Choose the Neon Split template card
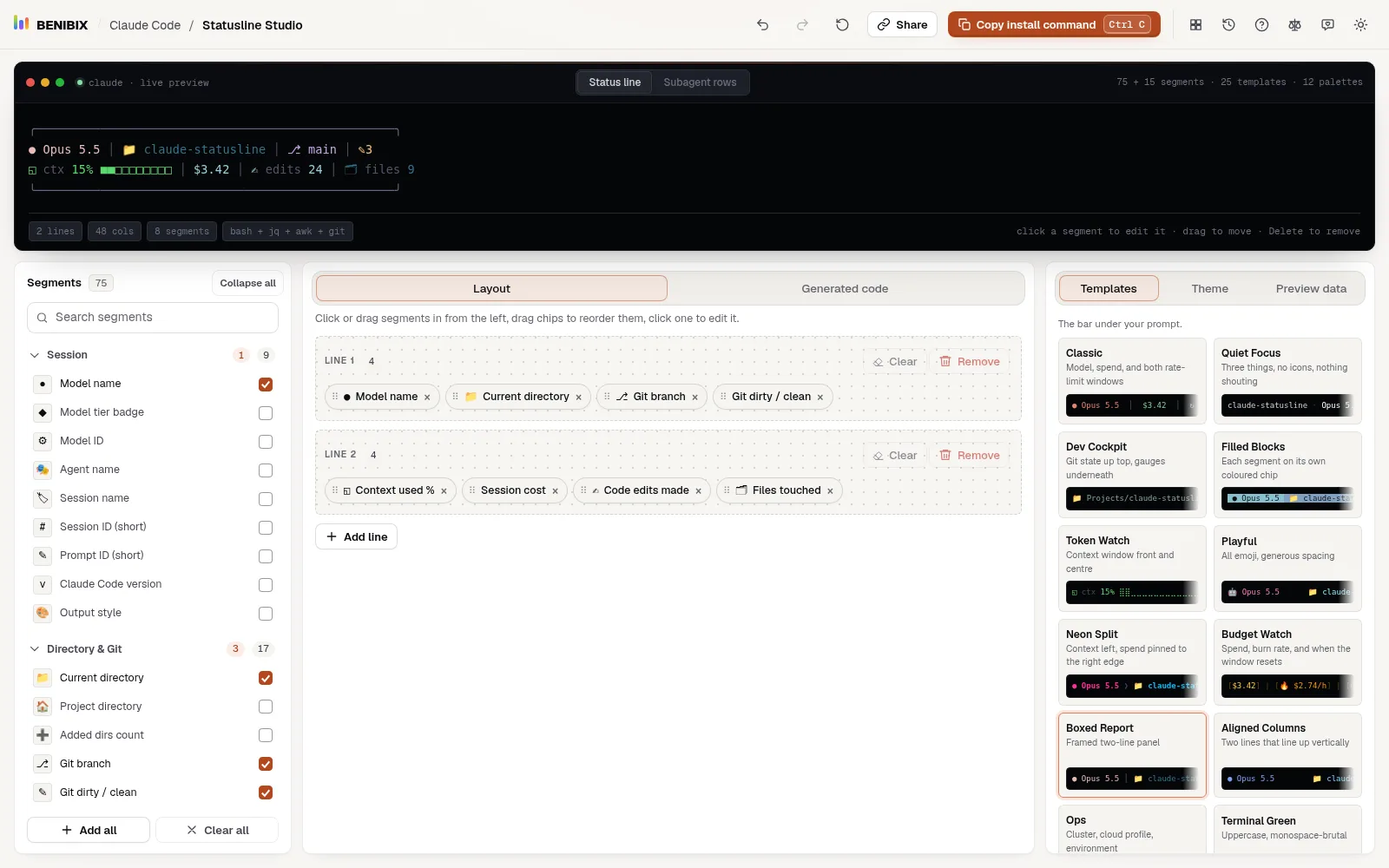The image size is (1389, 868). 1132,662
